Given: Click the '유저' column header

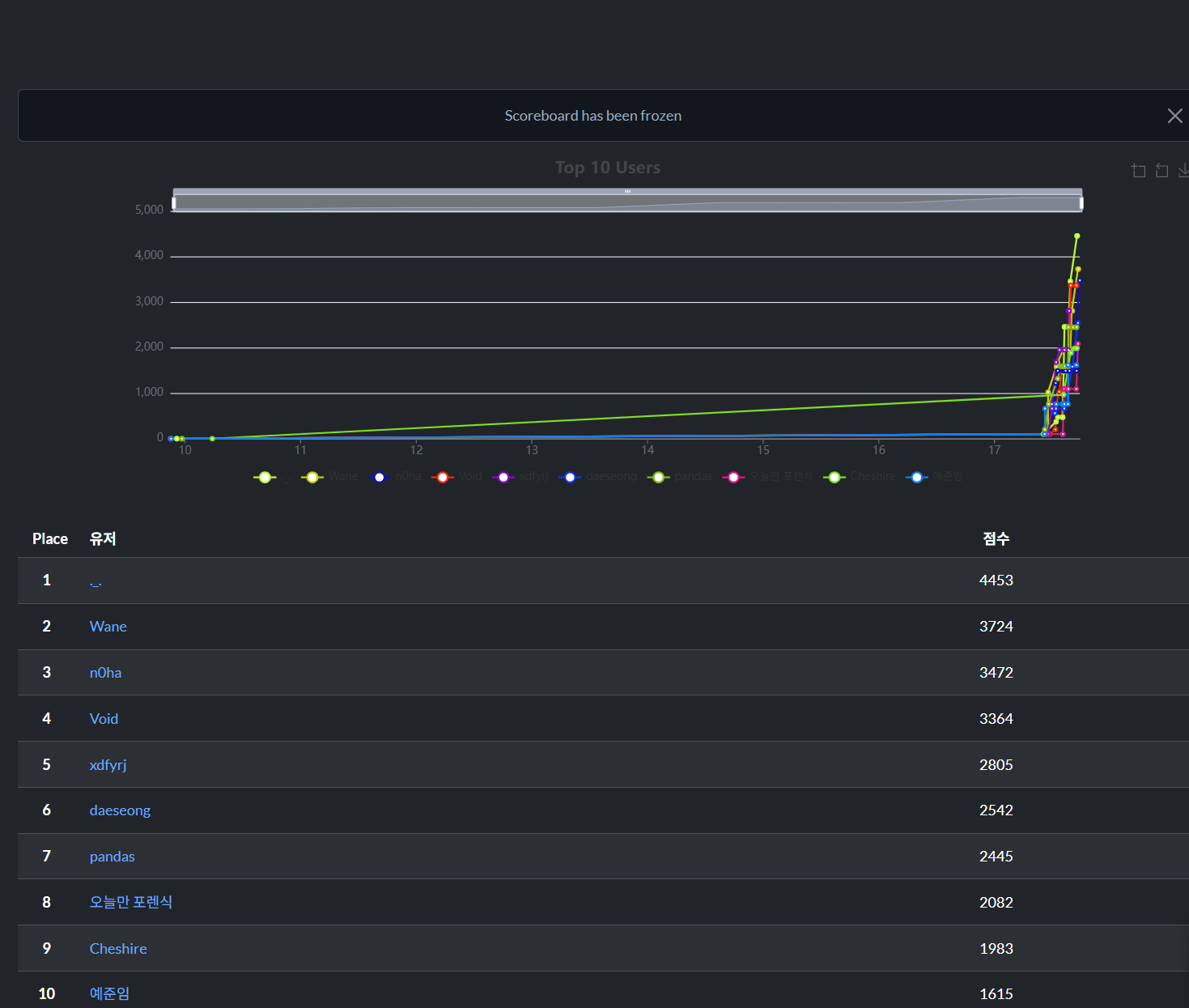Looking at the screenshot, I should coord(103,539).
